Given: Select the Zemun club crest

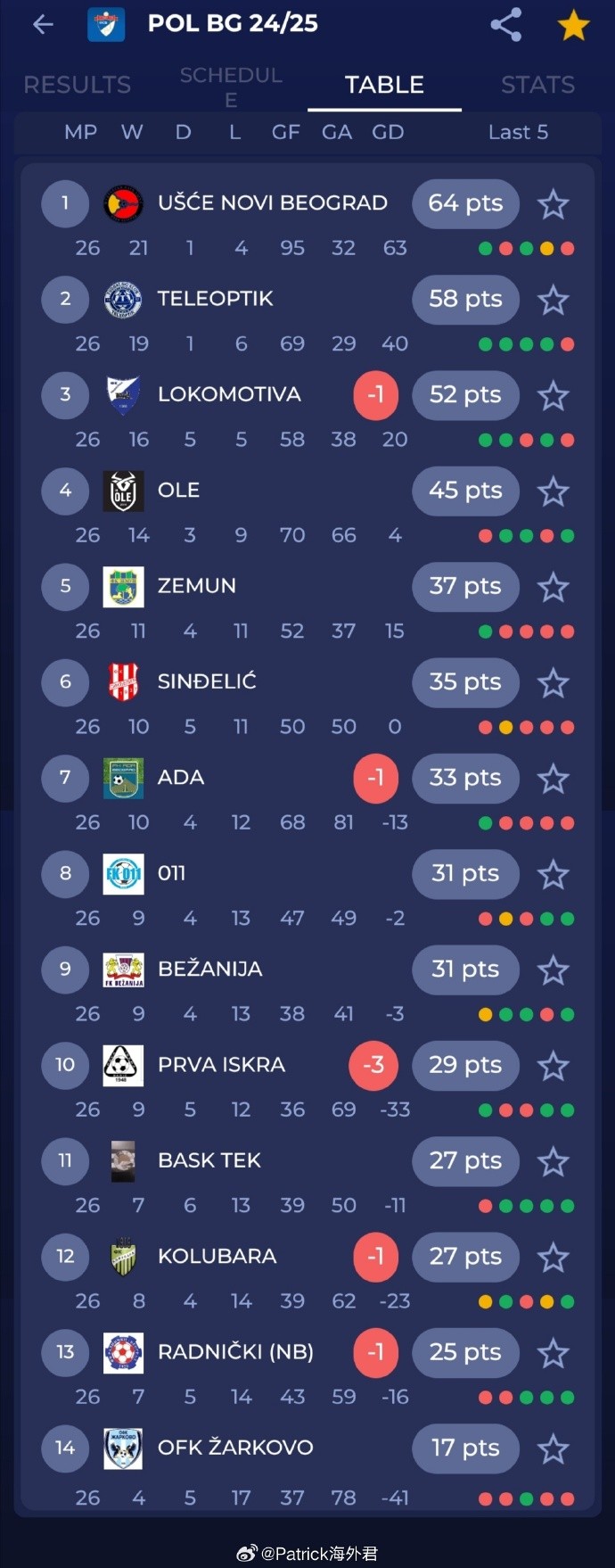Looking at the screenshot, I should pyautogui.click(x=123, y=586).
